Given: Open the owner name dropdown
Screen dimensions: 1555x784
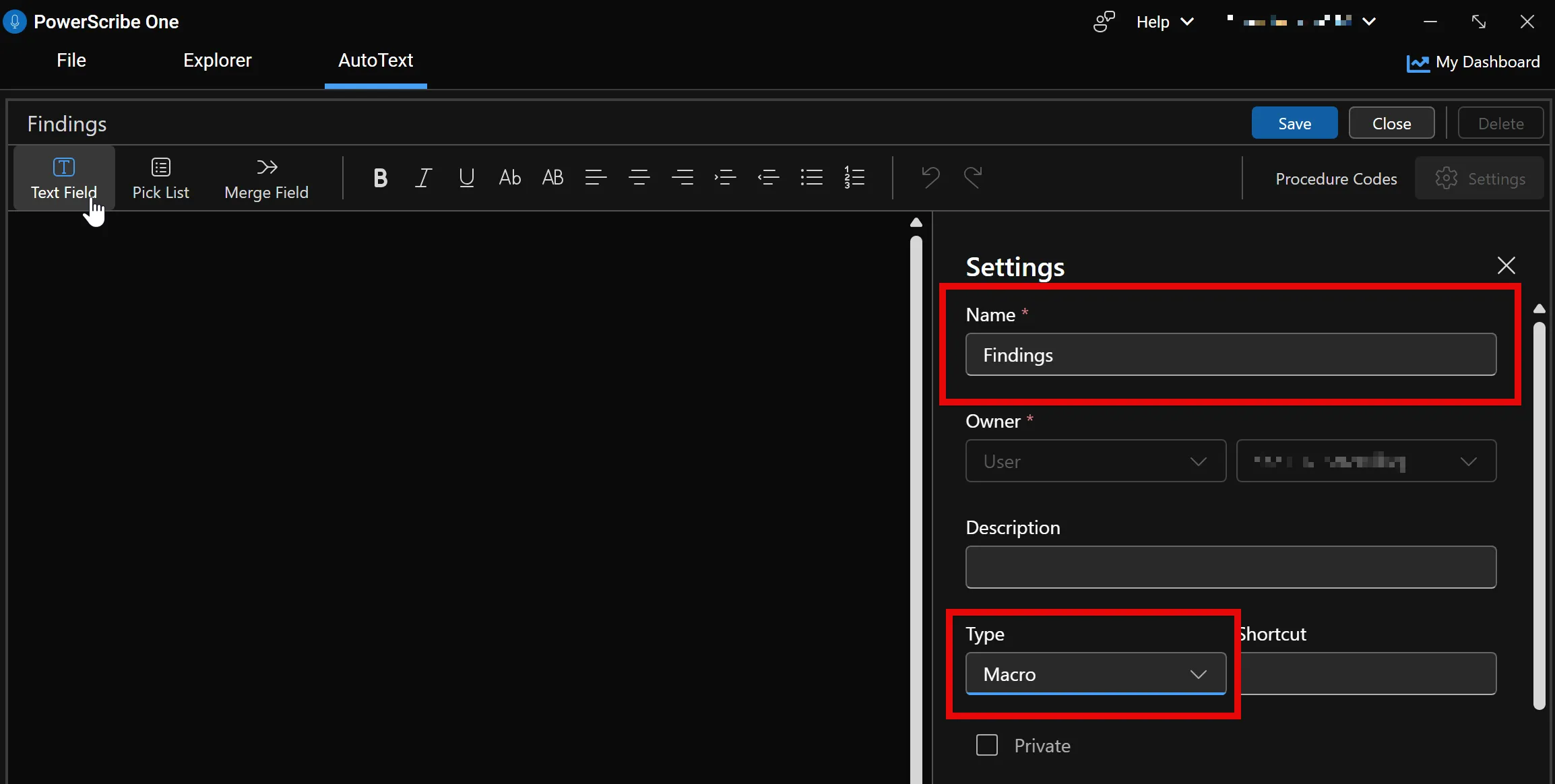Looking at the screenshot, I should [x=1366, y=461].
